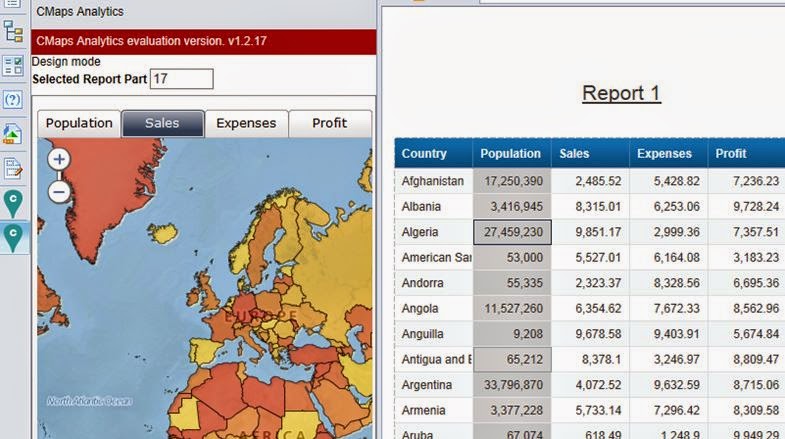This screenshot has height=439, width=785.
Task: Select the Anguilla country cell
Action: pos(434,334)
